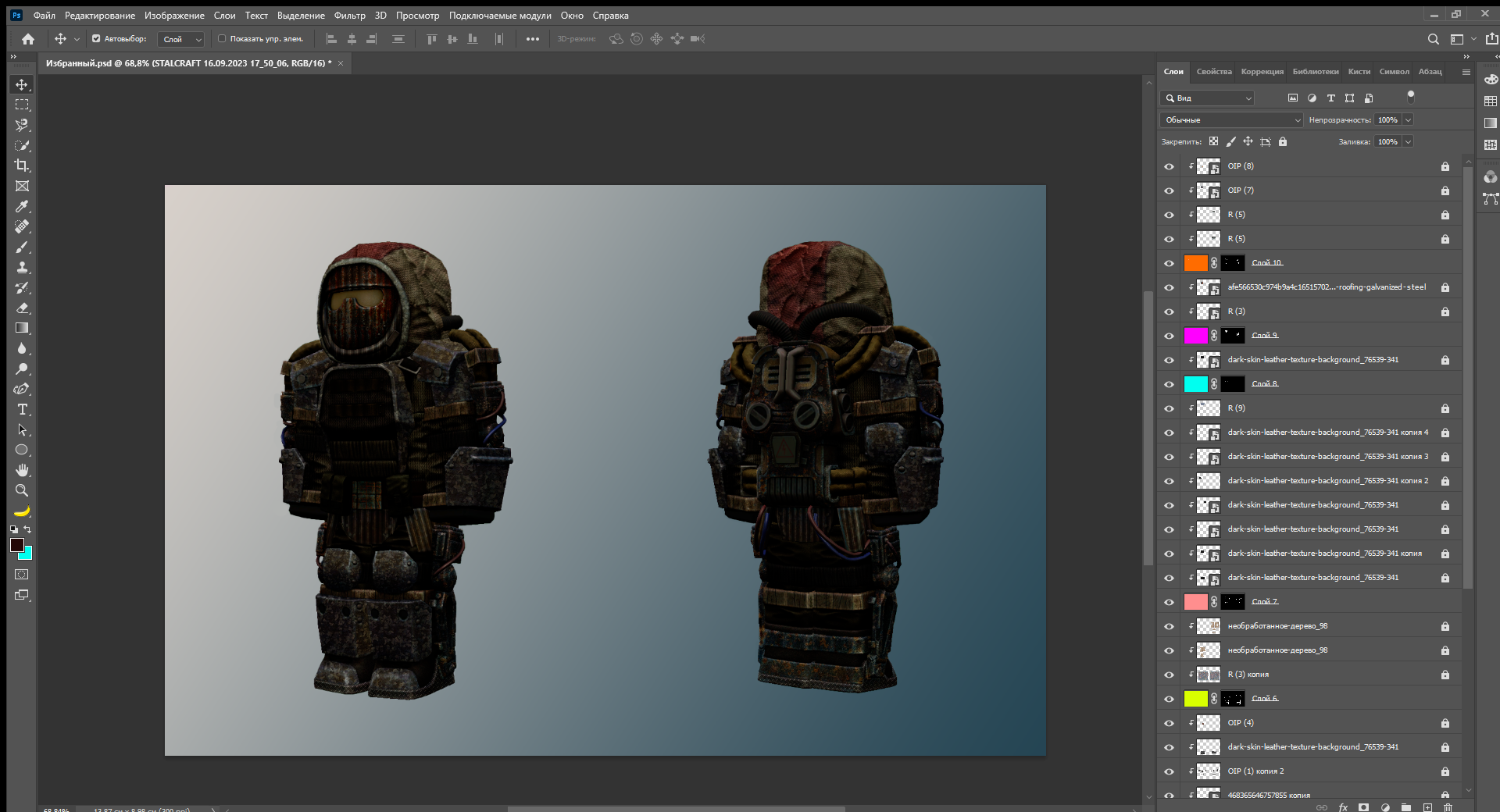Select the Gradient tool
Viewport: 1500px width, 812px height.
[x=22, y=328]
